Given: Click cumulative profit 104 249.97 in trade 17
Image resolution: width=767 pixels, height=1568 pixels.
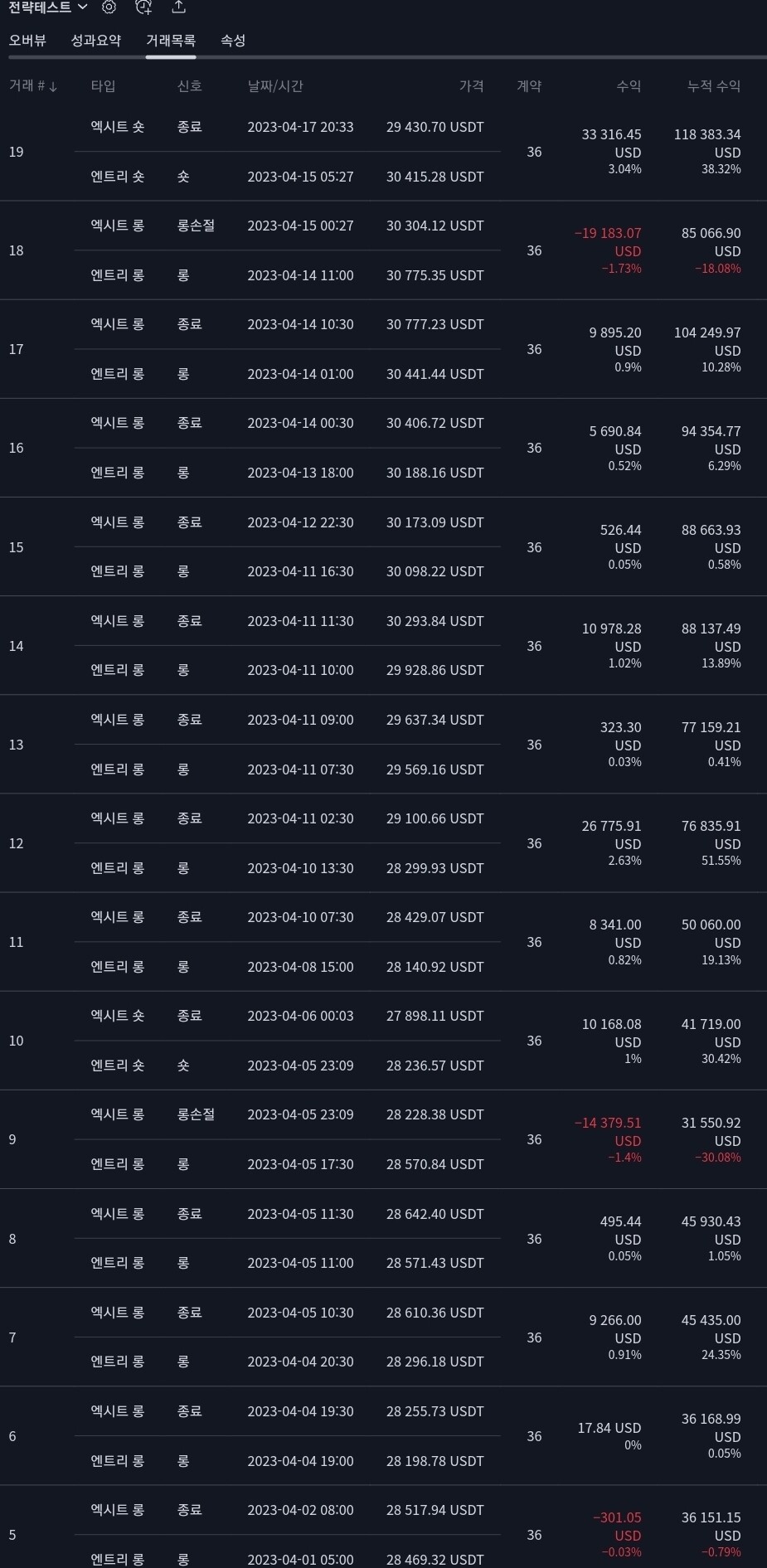Looking at the screenshot, I should coord(707,333).
